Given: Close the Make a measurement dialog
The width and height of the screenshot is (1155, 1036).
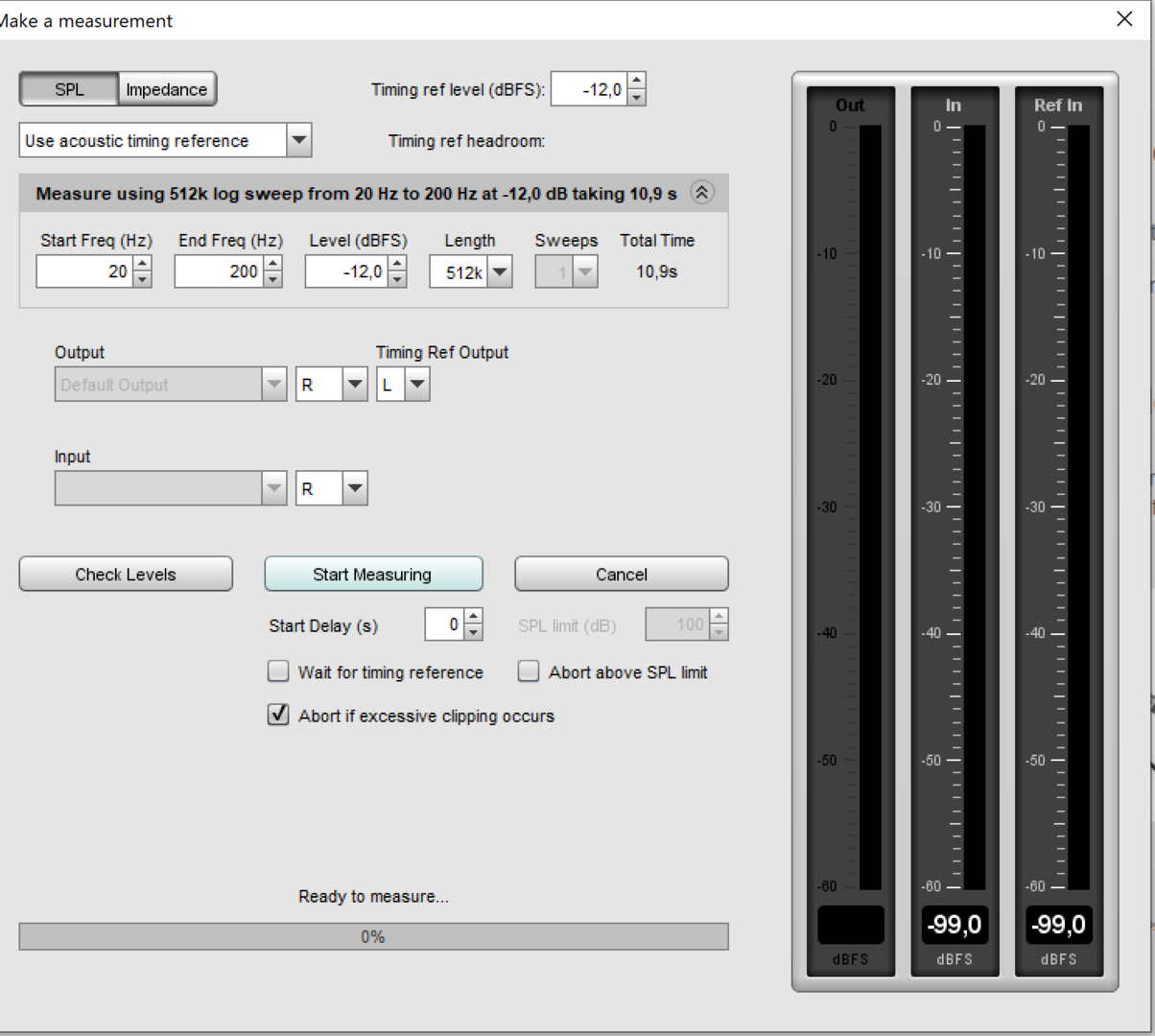Looking at the screenshot, I should click(x=1124, y=19).
